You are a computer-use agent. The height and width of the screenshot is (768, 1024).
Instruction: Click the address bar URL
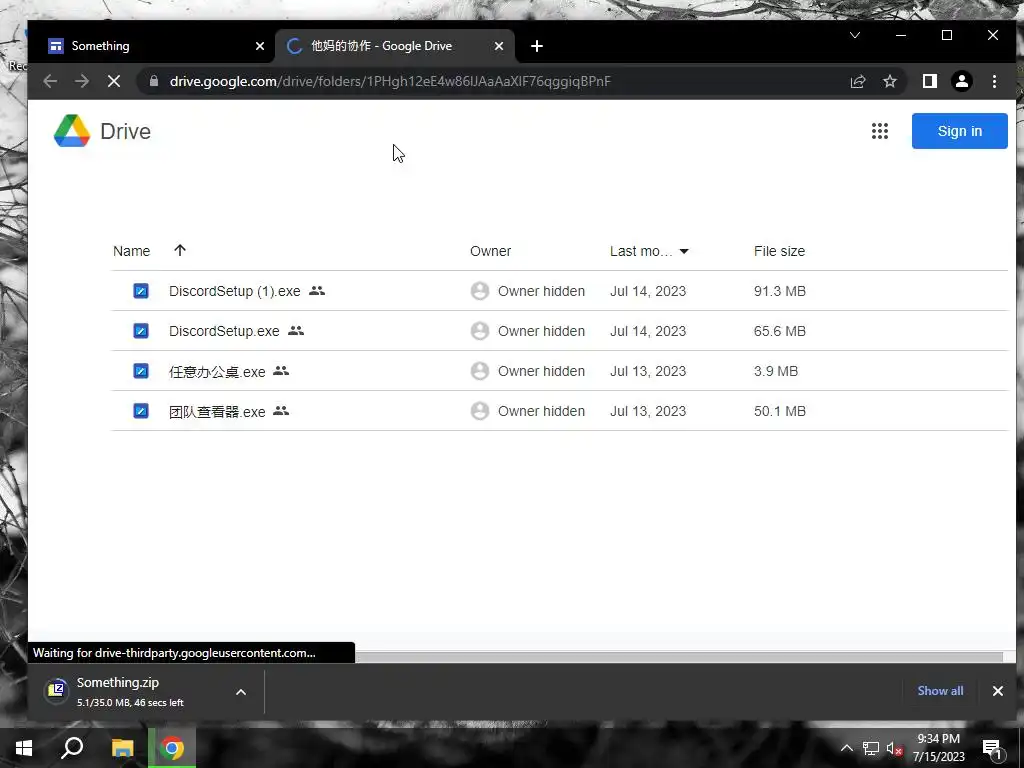coord(390,81)
